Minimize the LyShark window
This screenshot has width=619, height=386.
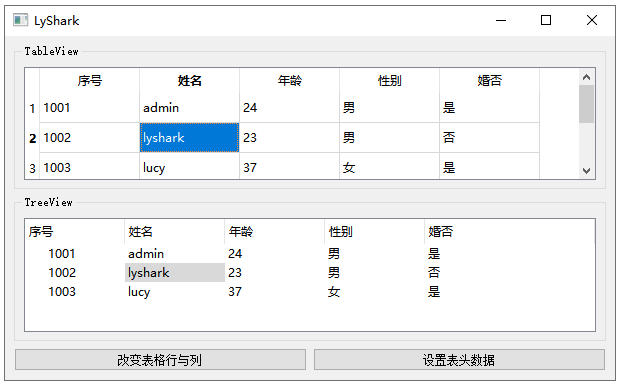click(x=501, y=20)
